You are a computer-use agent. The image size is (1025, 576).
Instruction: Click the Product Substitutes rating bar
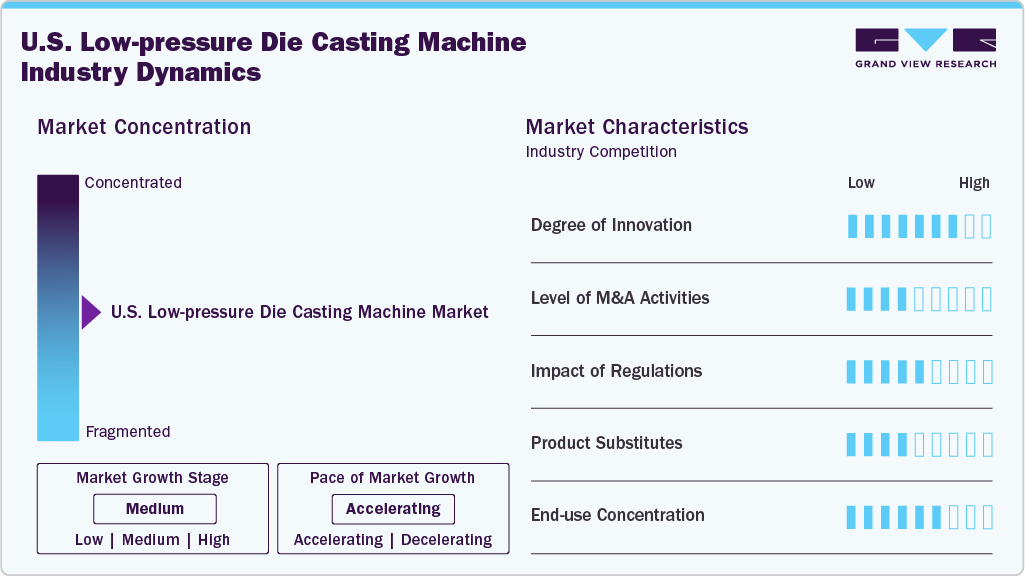pos(919,444)
